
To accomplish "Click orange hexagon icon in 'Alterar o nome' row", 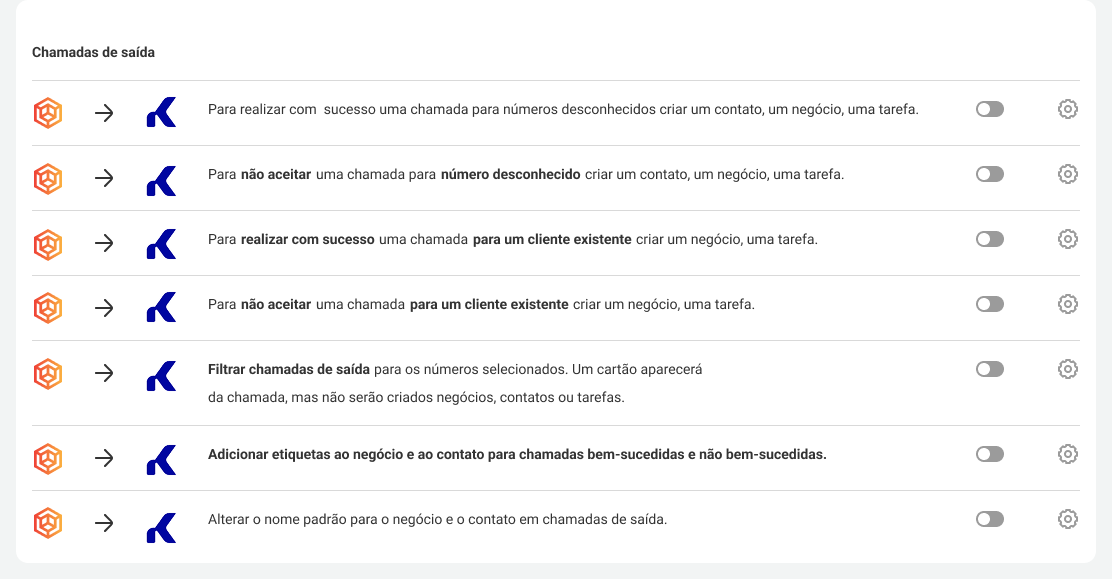I will point(48,524).
